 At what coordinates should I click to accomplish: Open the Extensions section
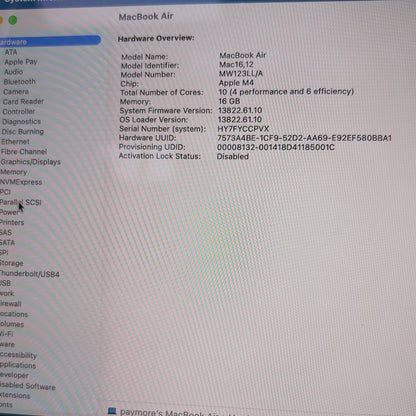15,395
